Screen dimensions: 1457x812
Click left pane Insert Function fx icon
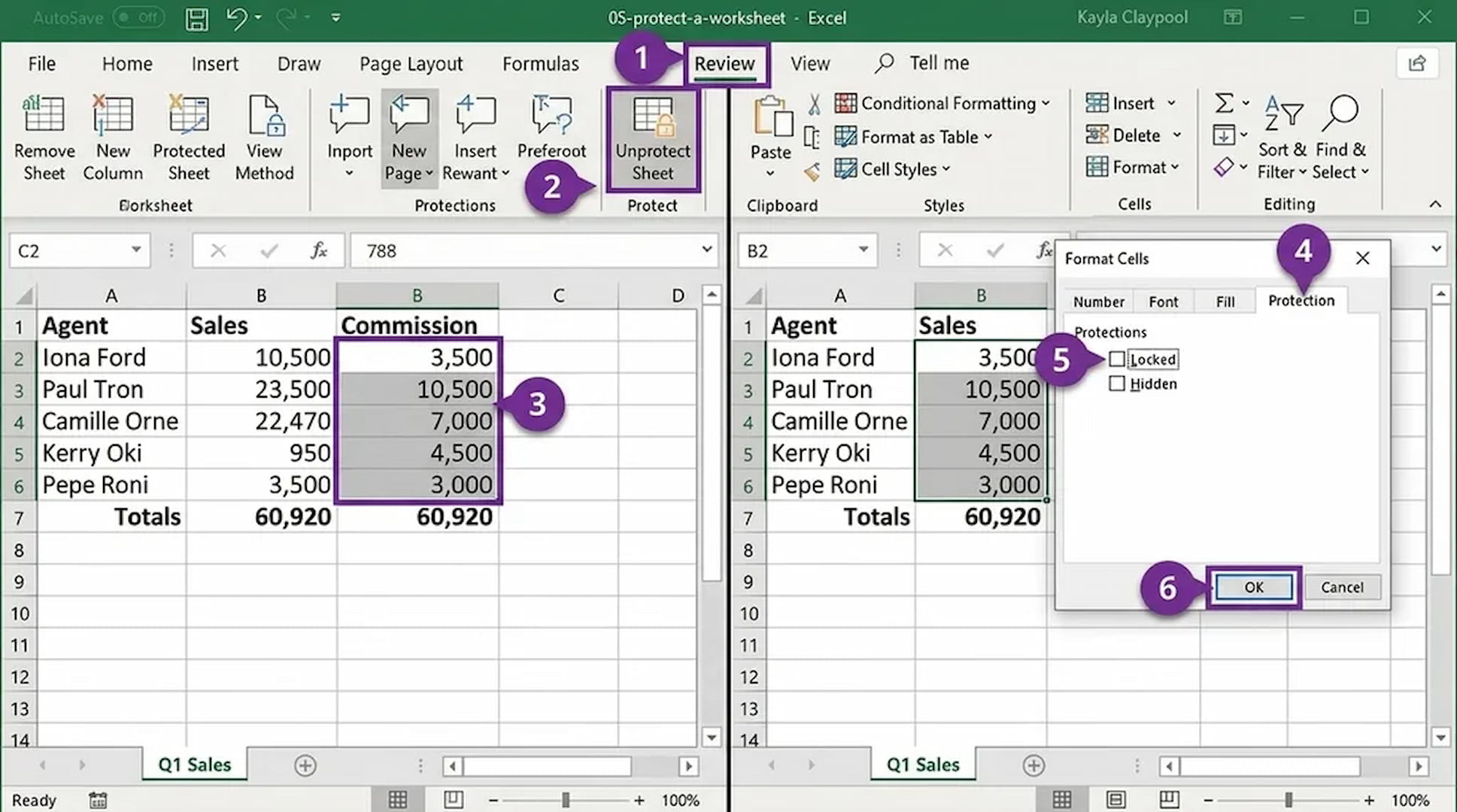point(318,250)
